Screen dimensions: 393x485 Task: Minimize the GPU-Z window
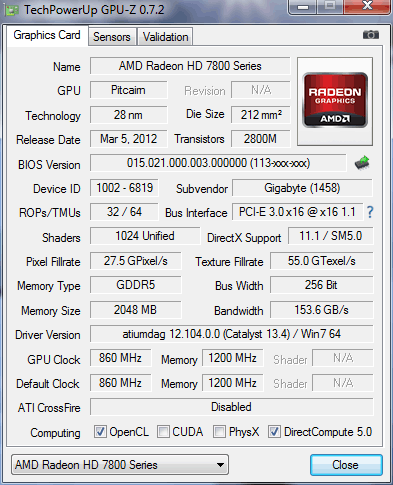coord(303,7)
